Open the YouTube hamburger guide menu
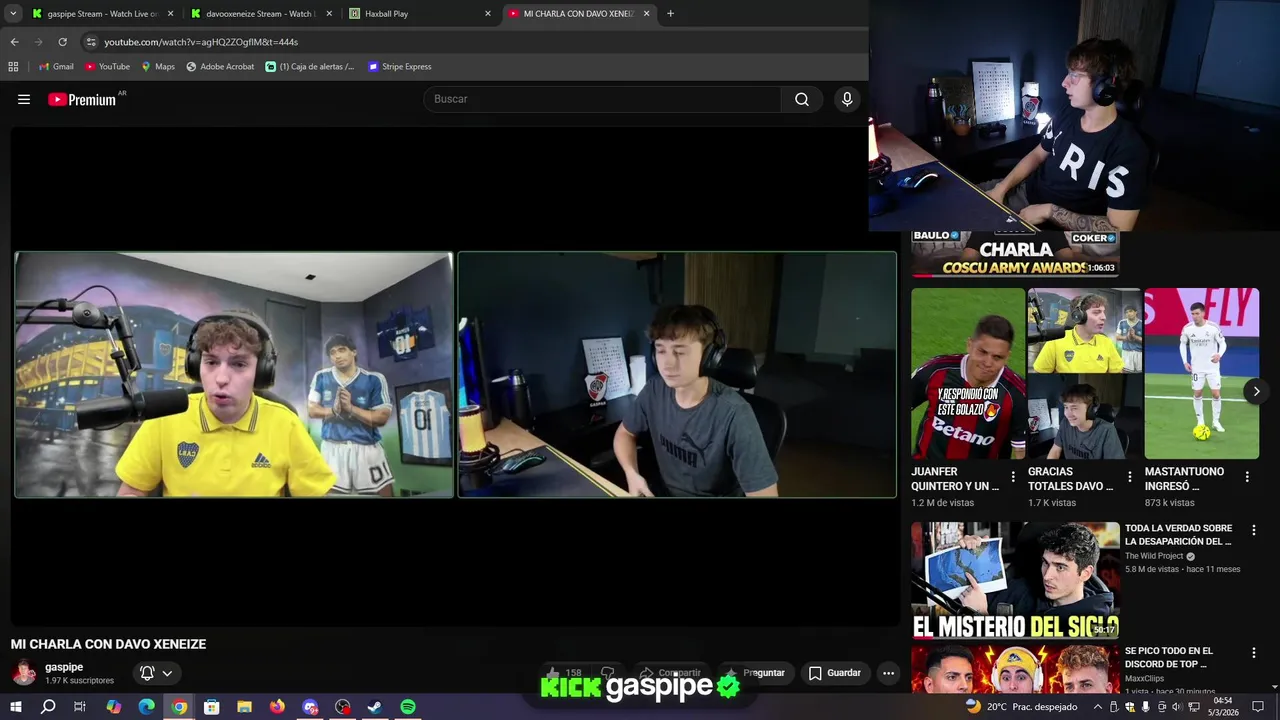 (x=24, y=99)
